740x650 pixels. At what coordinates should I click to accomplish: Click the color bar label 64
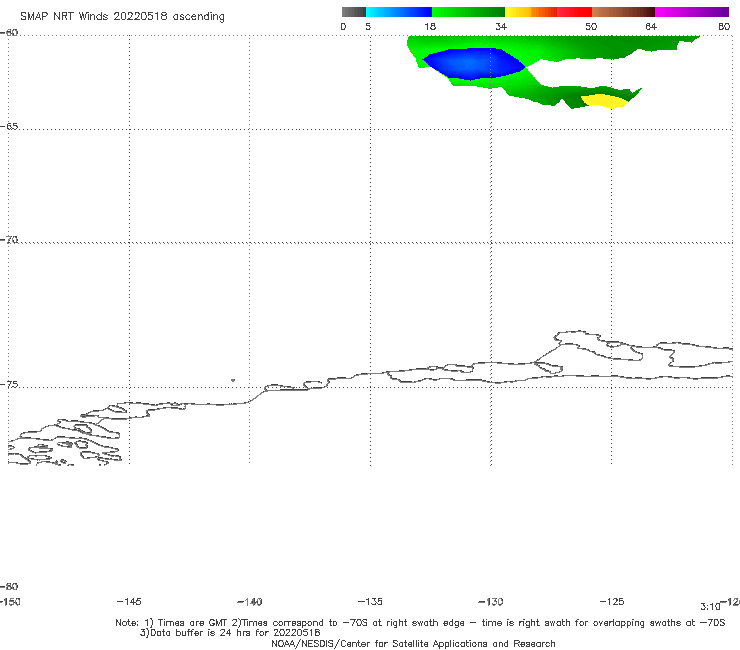(x=651, y=26)
